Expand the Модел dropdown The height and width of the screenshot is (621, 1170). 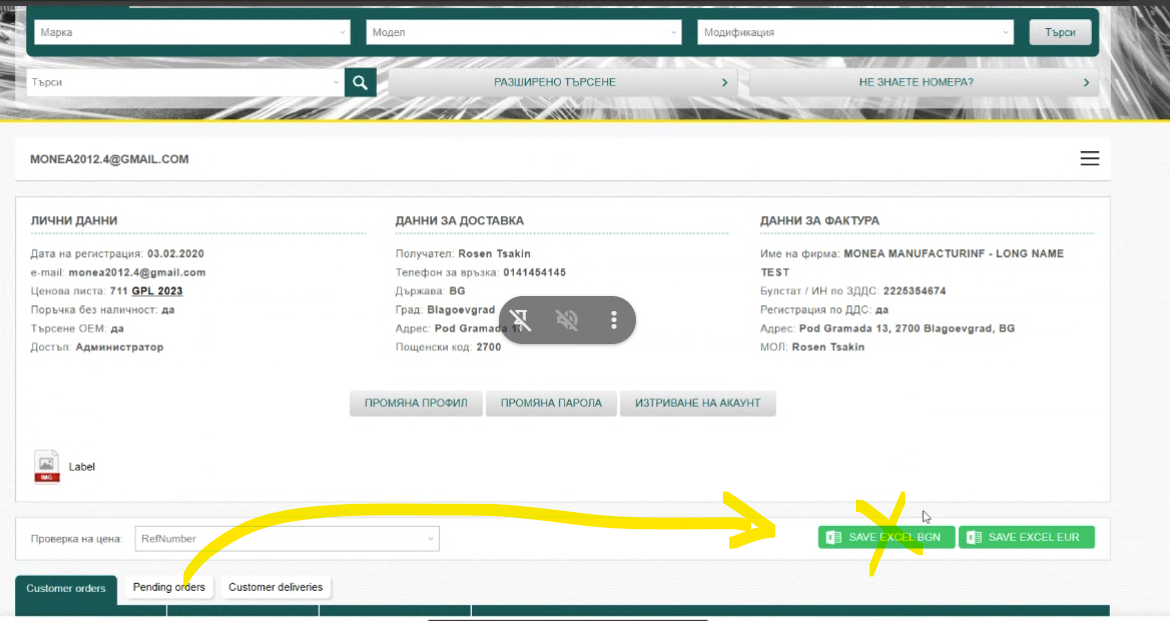tap(523, 32)
